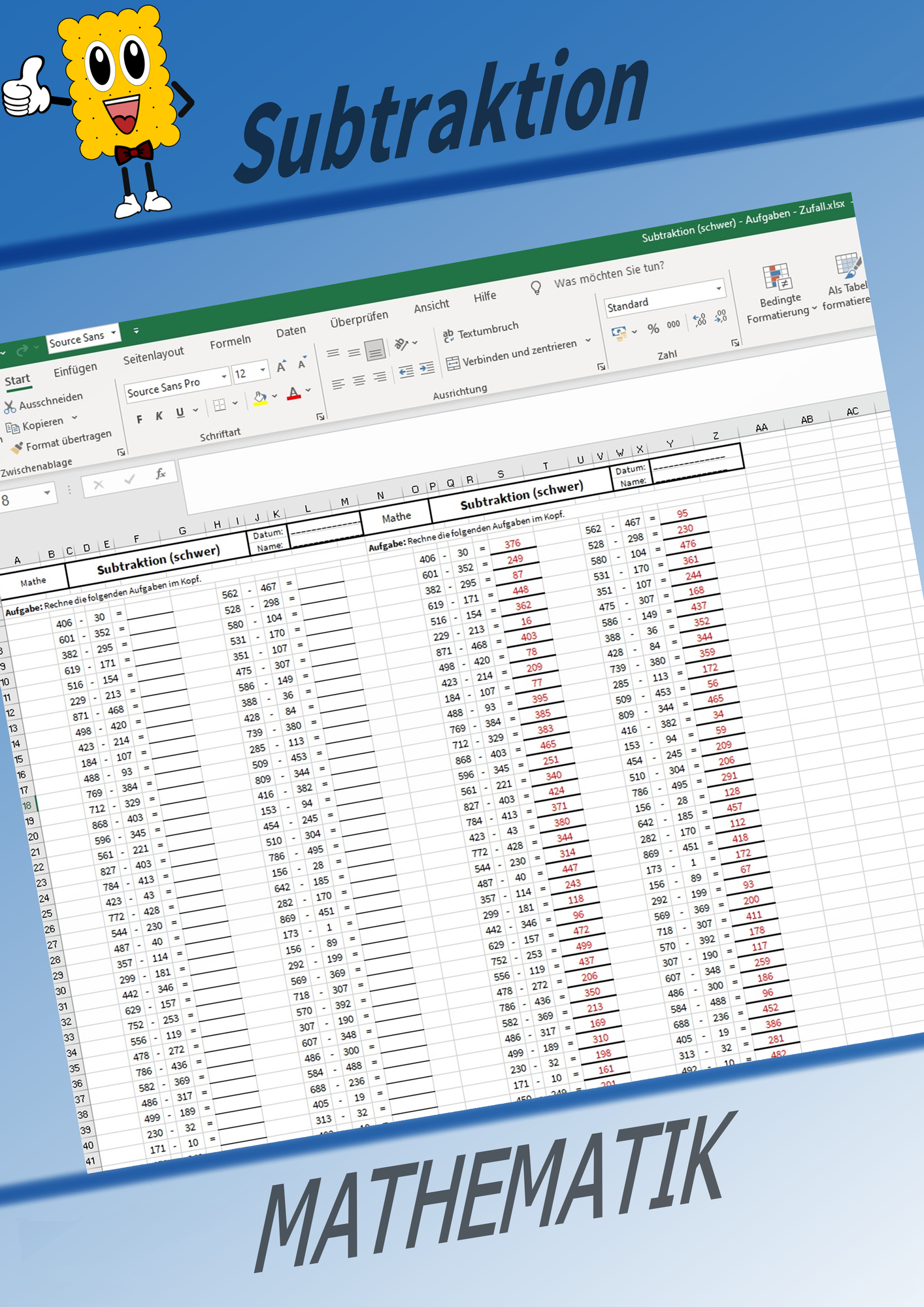Apply the accounting currency number format

tap(618, 333)
